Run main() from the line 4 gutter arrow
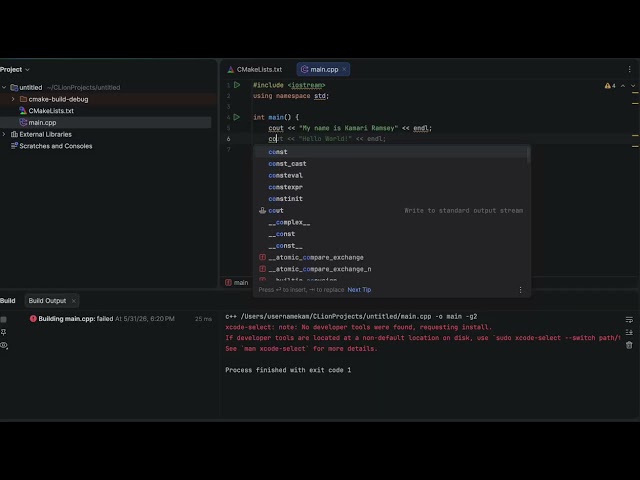The image size is (640, 480). (237, 117)
